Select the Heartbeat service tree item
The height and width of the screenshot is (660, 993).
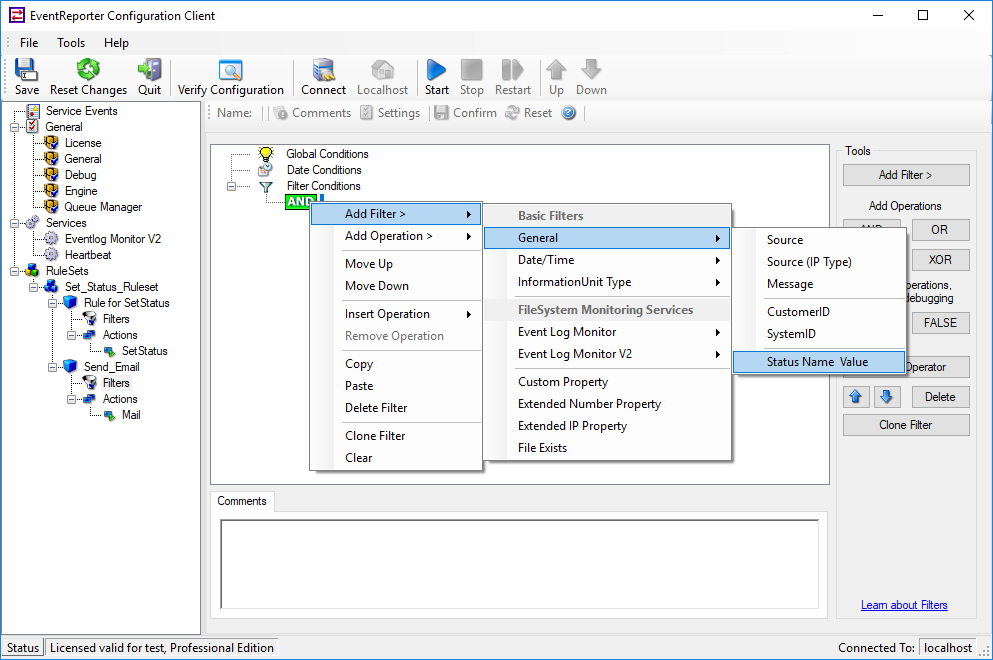(x=88, y=255)
